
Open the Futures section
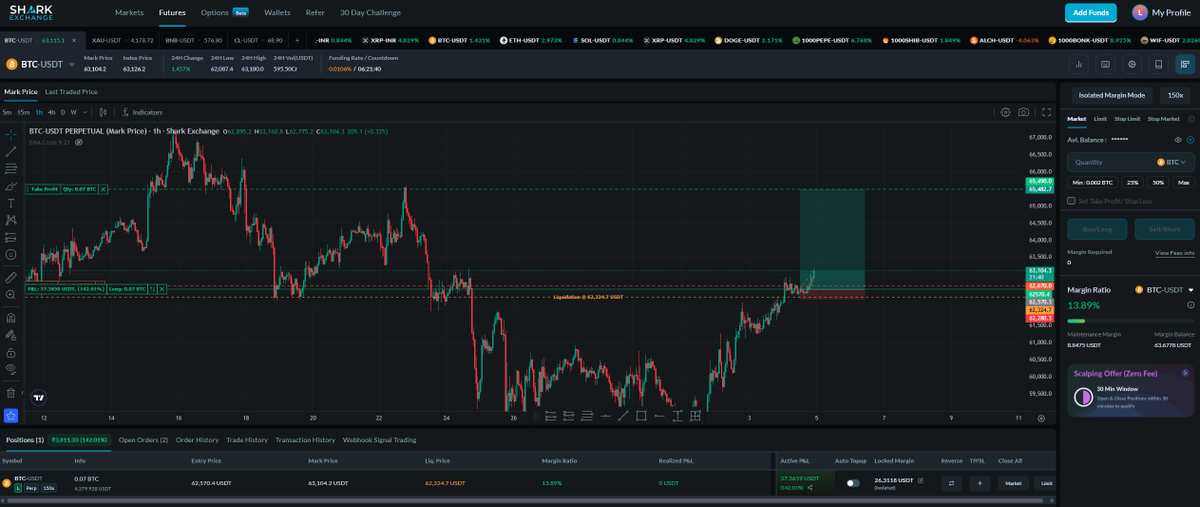172,13
